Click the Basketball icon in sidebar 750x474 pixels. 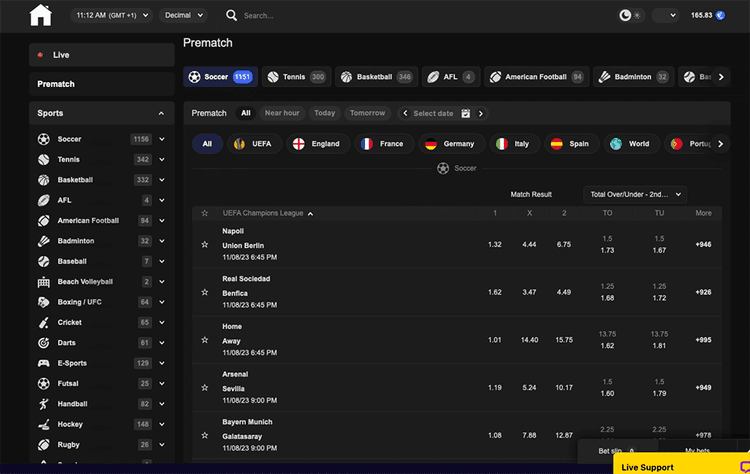(44, 180)
